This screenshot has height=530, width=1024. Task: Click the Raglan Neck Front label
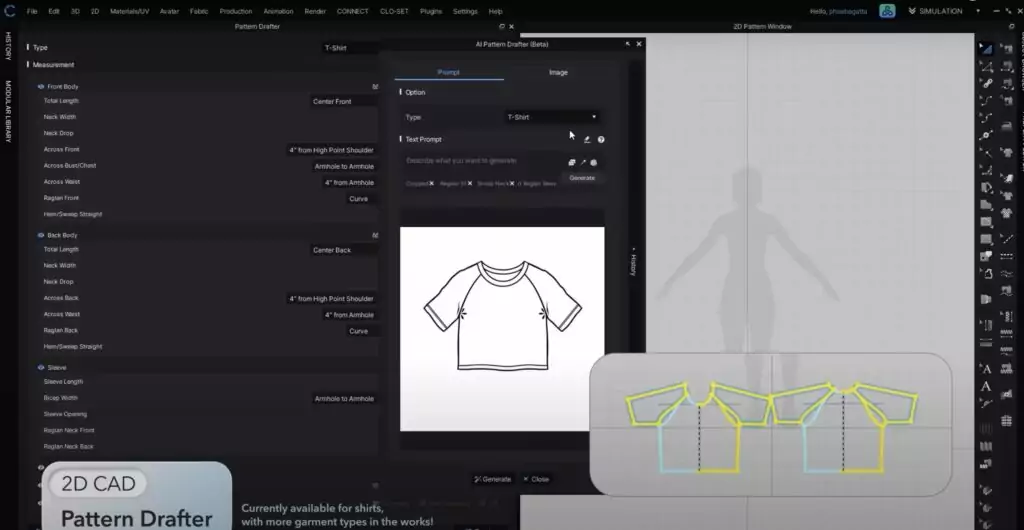pos(69,431)
